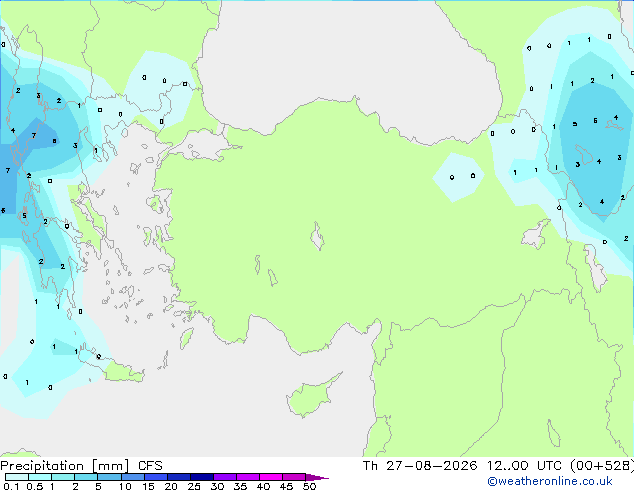This screenshot has height=490, width=634.
Task: Click the 'Precipitation' title text
Action: pos(42,466)
